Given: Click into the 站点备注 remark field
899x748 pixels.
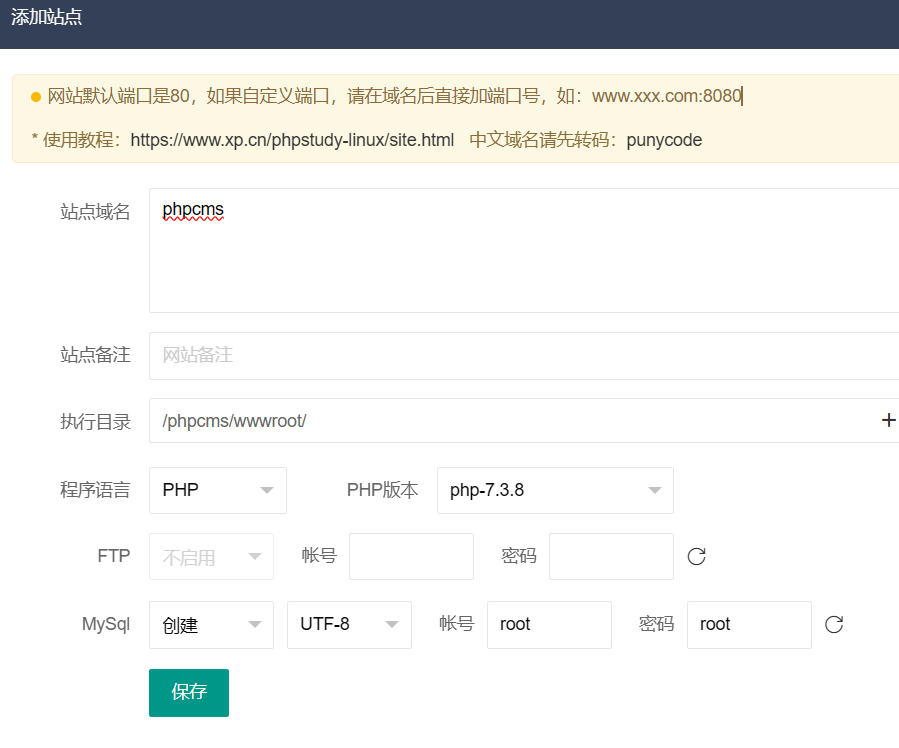Looking at the screenshot, I should pos(524,355).
